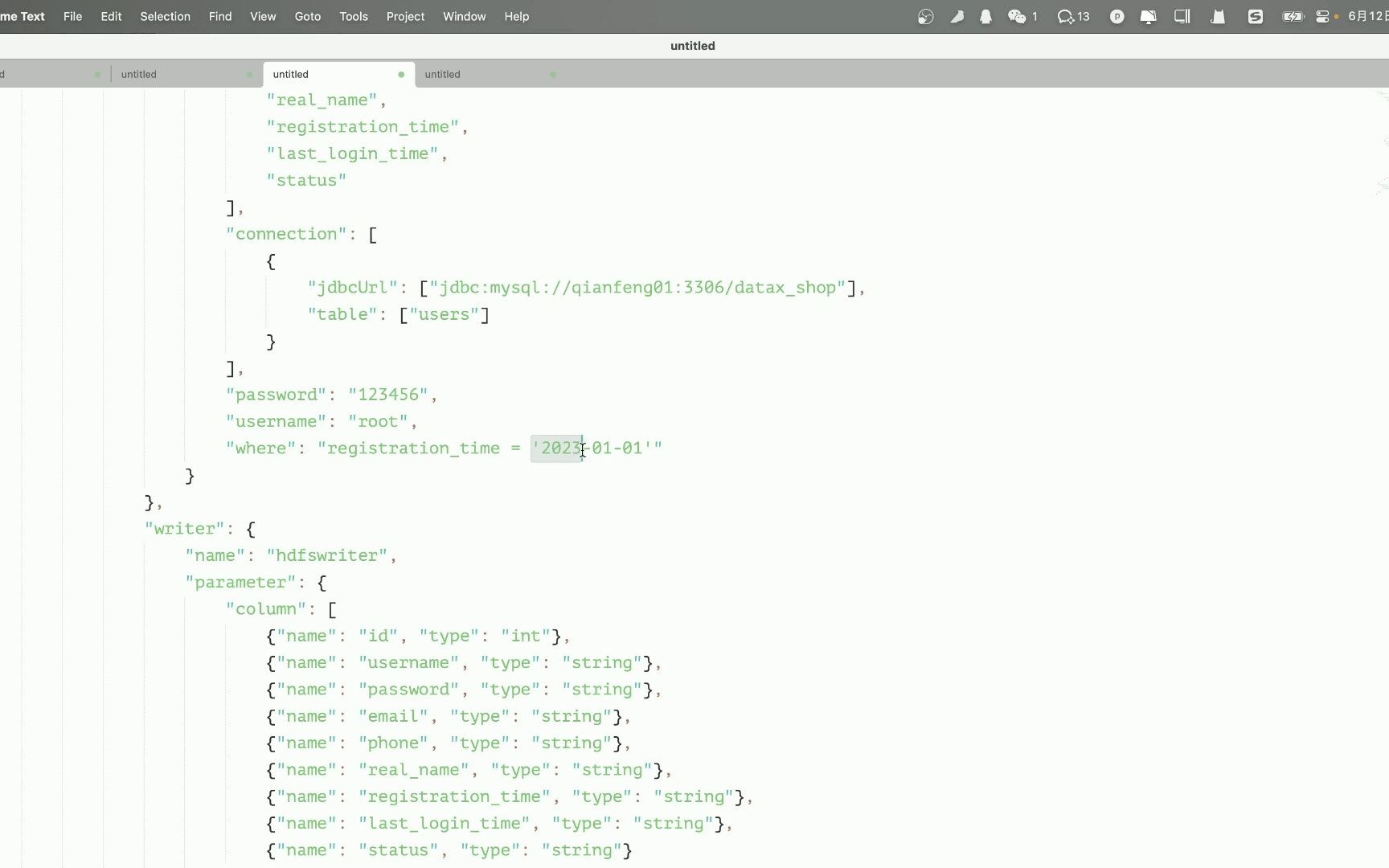
Task: Open the Sogou S input method icon
Action: tap(1256, 16)
